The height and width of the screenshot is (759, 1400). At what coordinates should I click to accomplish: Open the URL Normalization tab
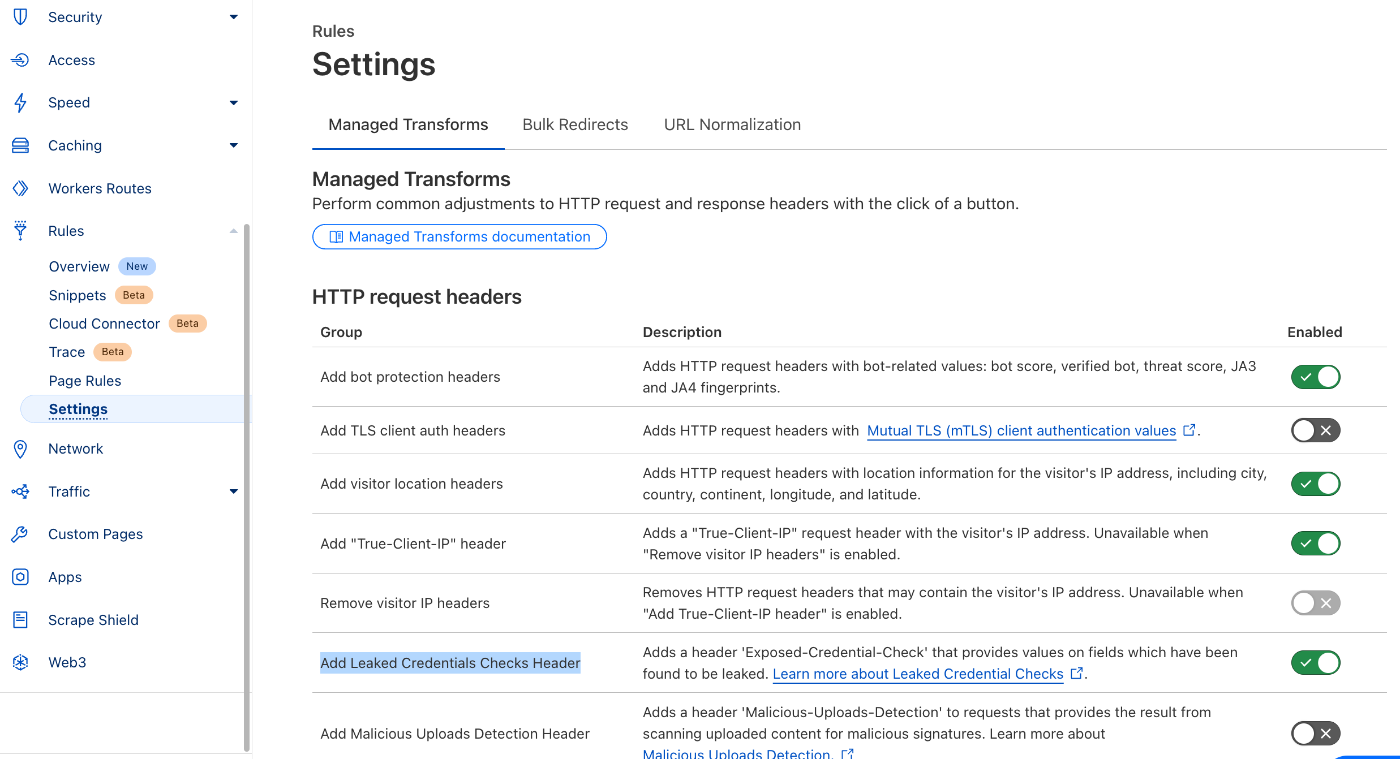pyautogui.click(x=732, y=125)
